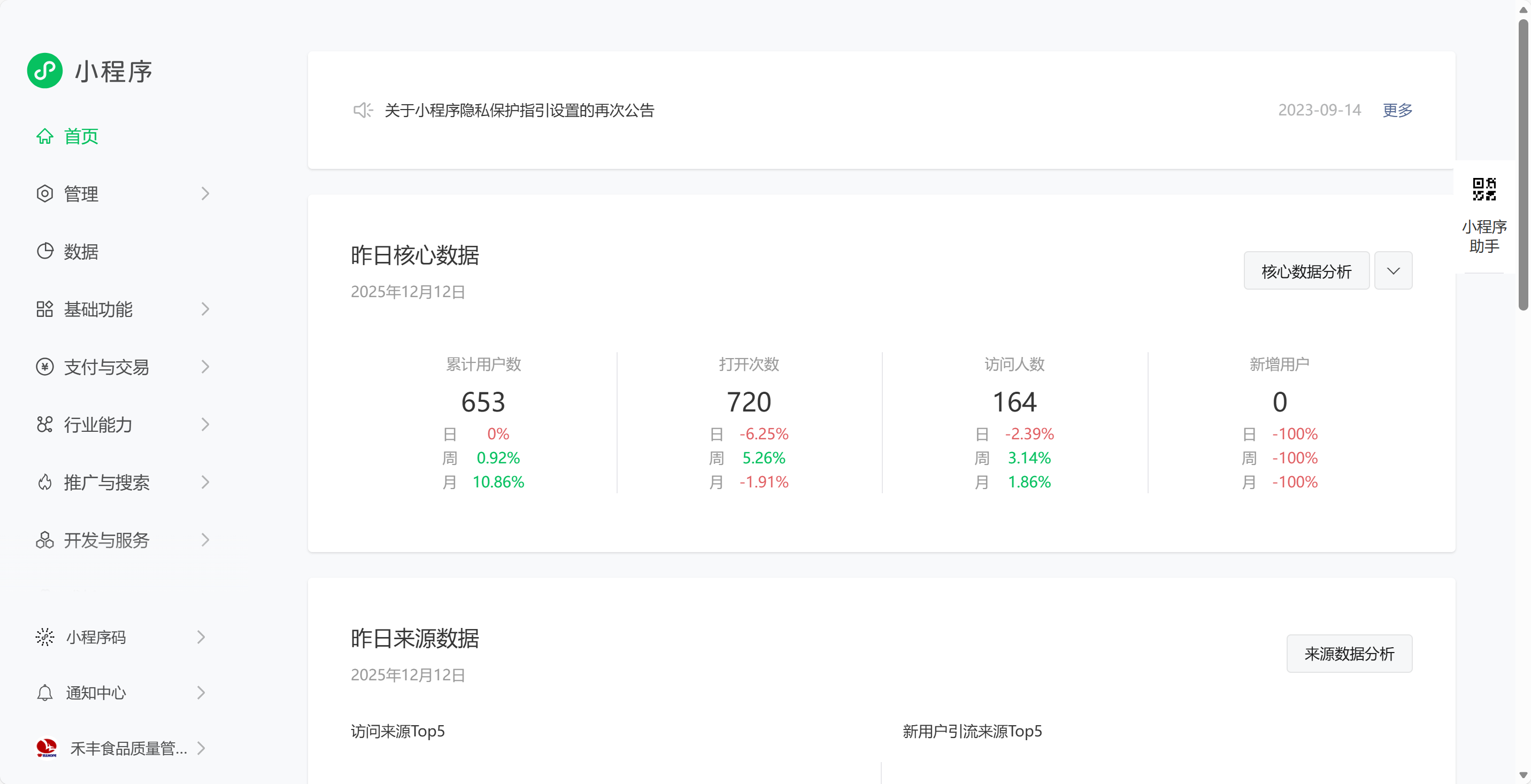Click the hexagon icon beside 管理
This screenshot has width=1531, height=784.
coord(44,193)
